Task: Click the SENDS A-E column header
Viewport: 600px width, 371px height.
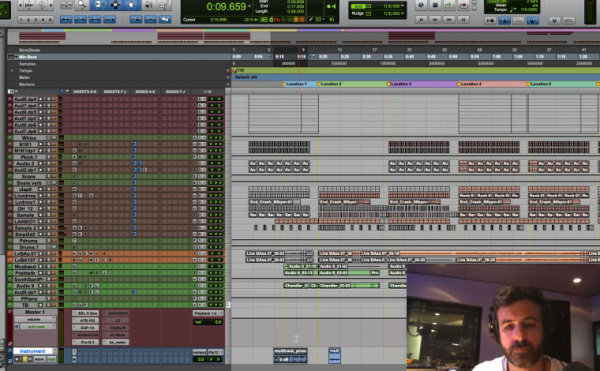Action: [x=145, y=92]
